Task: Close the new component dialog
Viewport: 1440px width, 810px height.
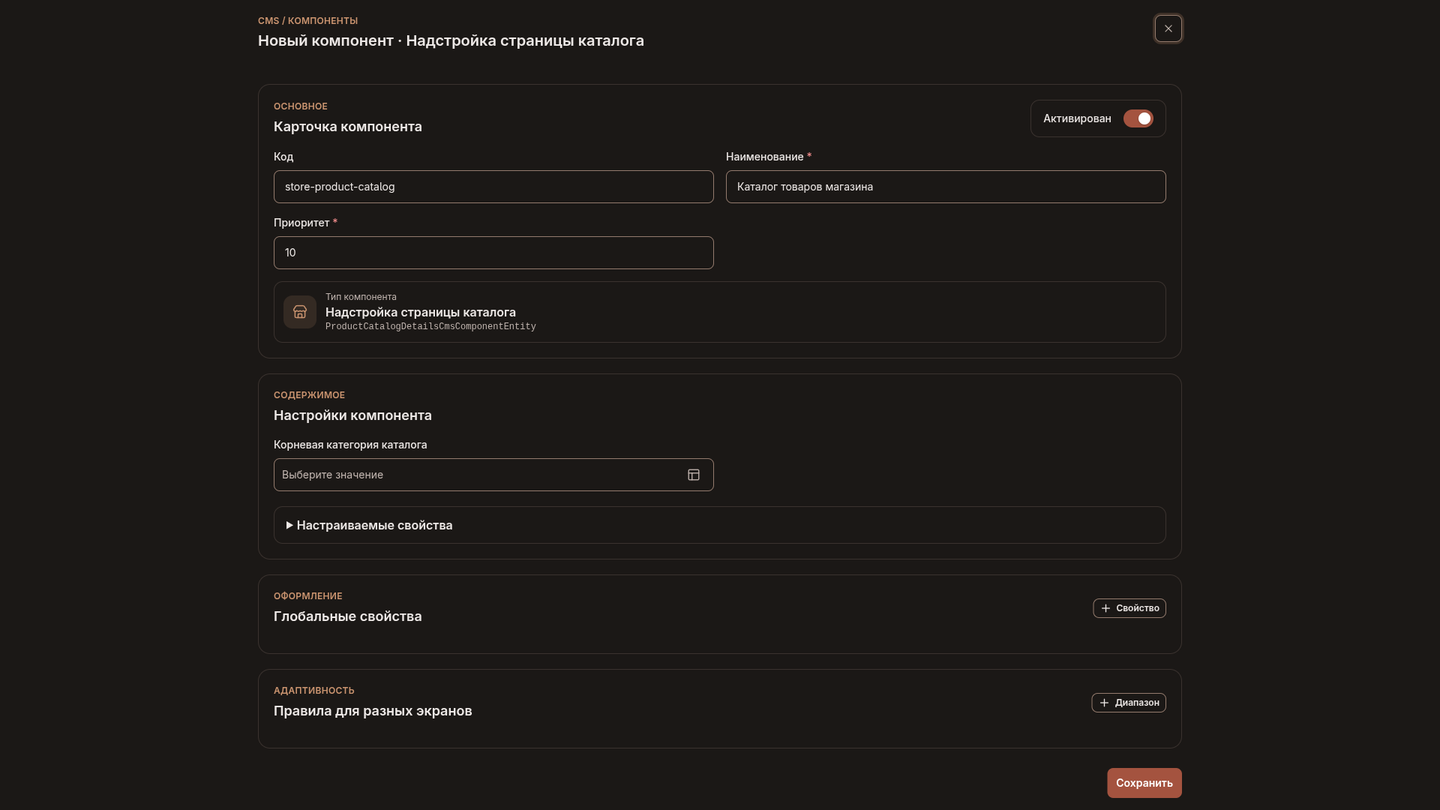Action: [1168, 28]
